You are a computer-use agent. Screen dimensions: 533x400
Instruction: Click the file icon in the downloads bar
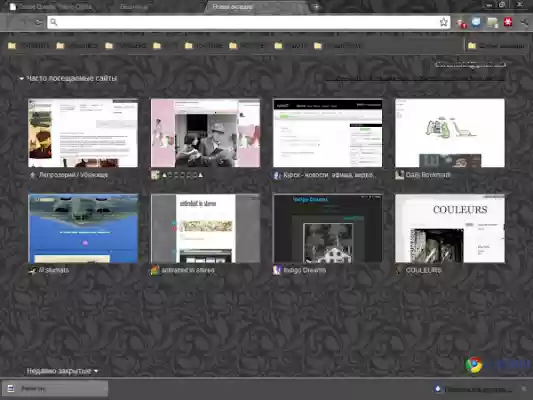pos(11,388)
